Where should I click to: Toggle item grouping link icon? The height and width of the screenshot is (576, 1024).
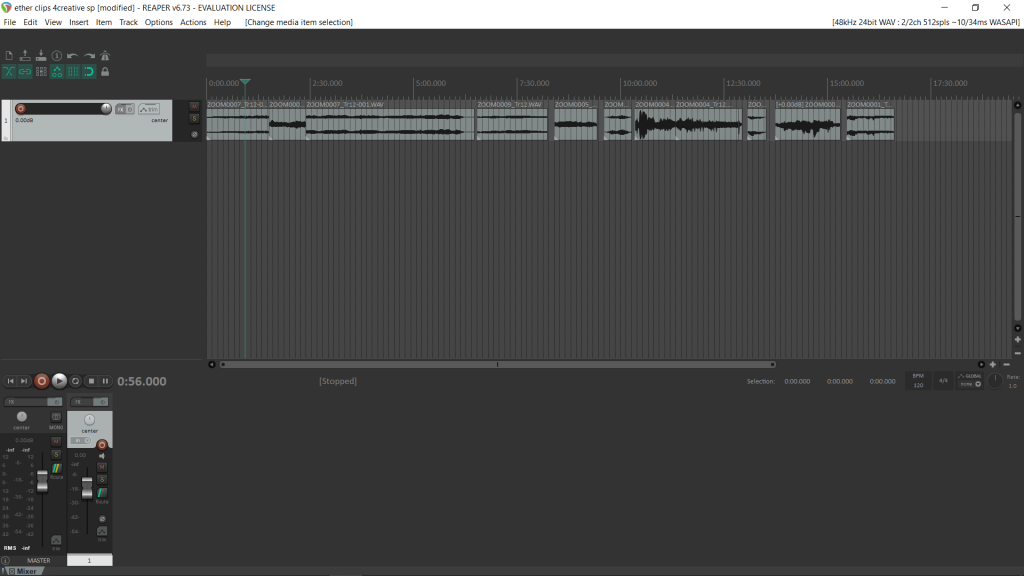click(x=25, y=72)
